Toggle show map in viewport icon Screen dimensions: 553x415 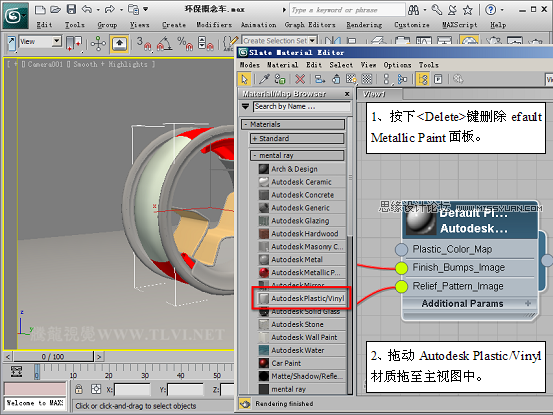click(351, 79)
